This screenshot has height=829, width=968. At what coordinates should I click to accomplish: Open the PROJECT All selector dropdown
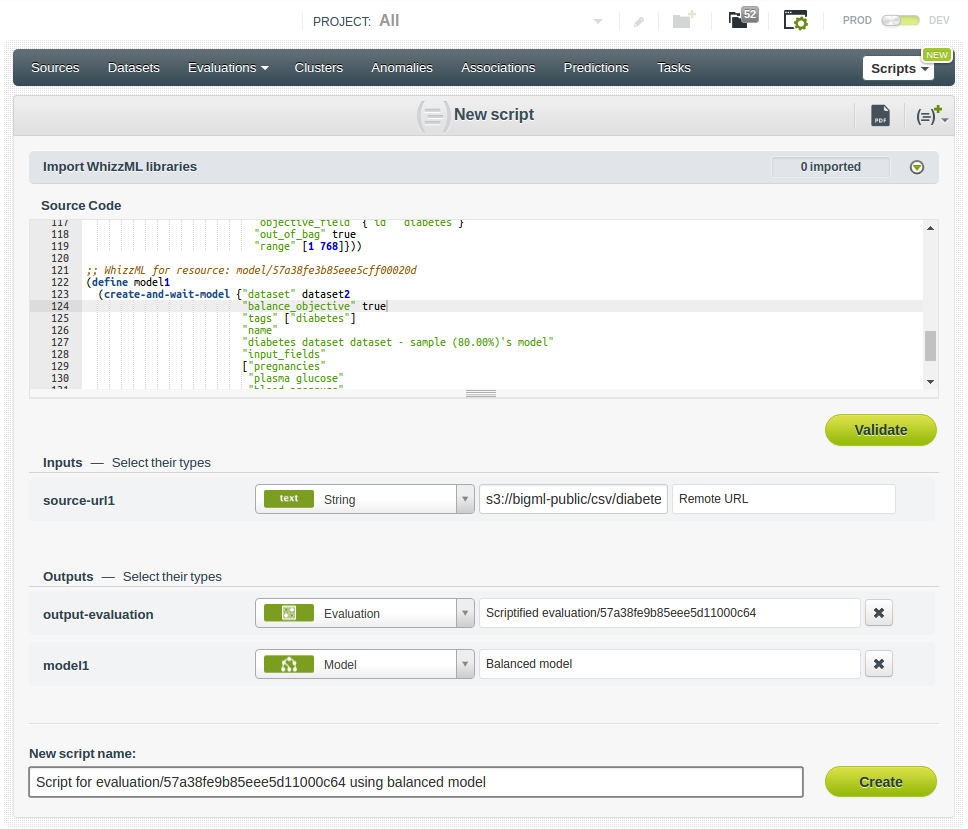pyautogui.click(x=598, y=20)
